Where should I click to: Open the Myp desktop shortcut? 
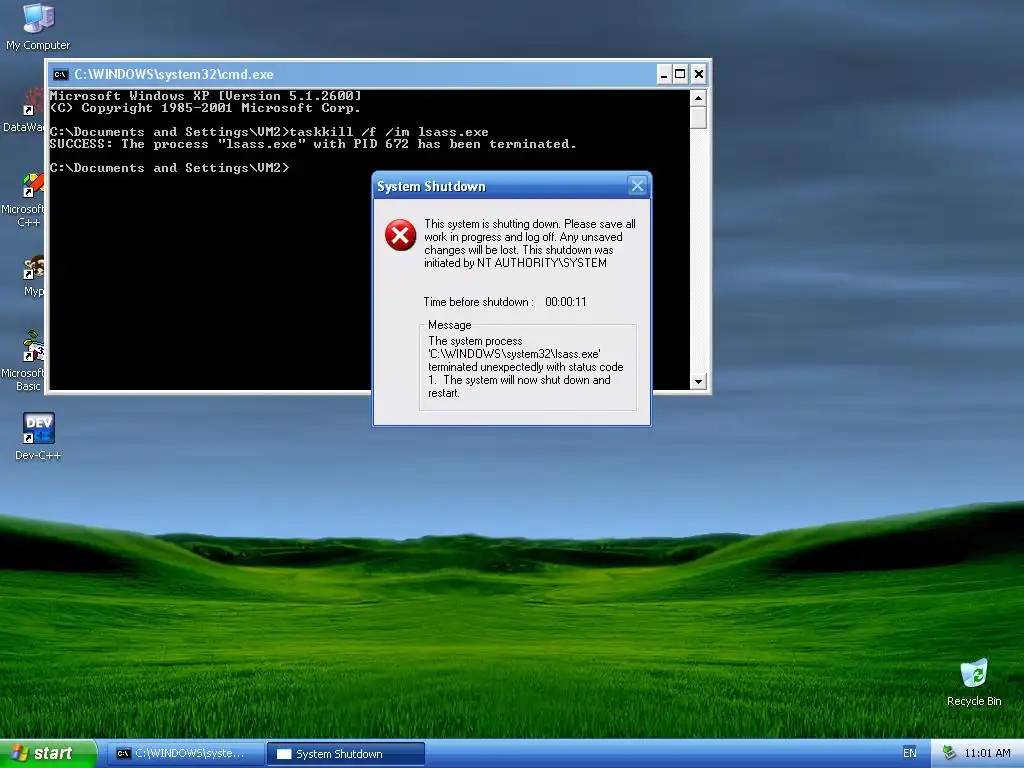click(33, 276)
